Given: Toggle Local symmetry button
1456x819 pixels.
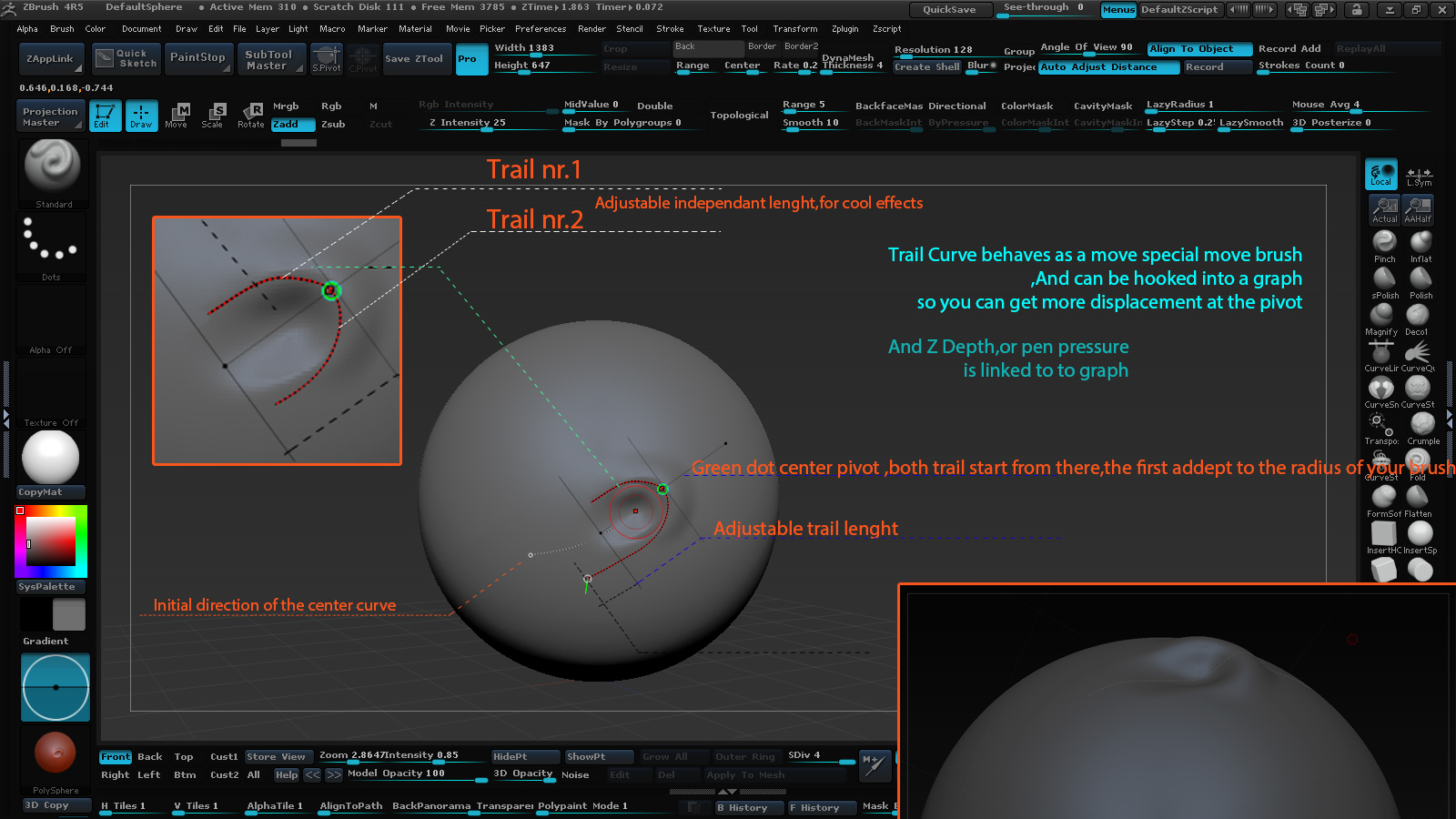Looking at the screenshot, I should (1380, 174).
